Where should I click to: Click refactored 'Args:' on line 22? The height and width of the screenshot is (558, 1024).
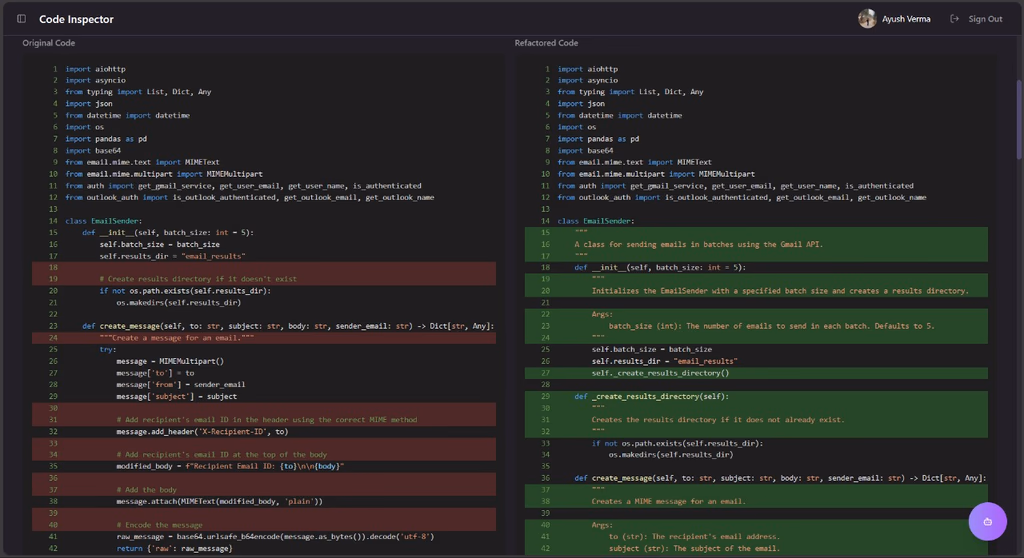pos(602,314)
